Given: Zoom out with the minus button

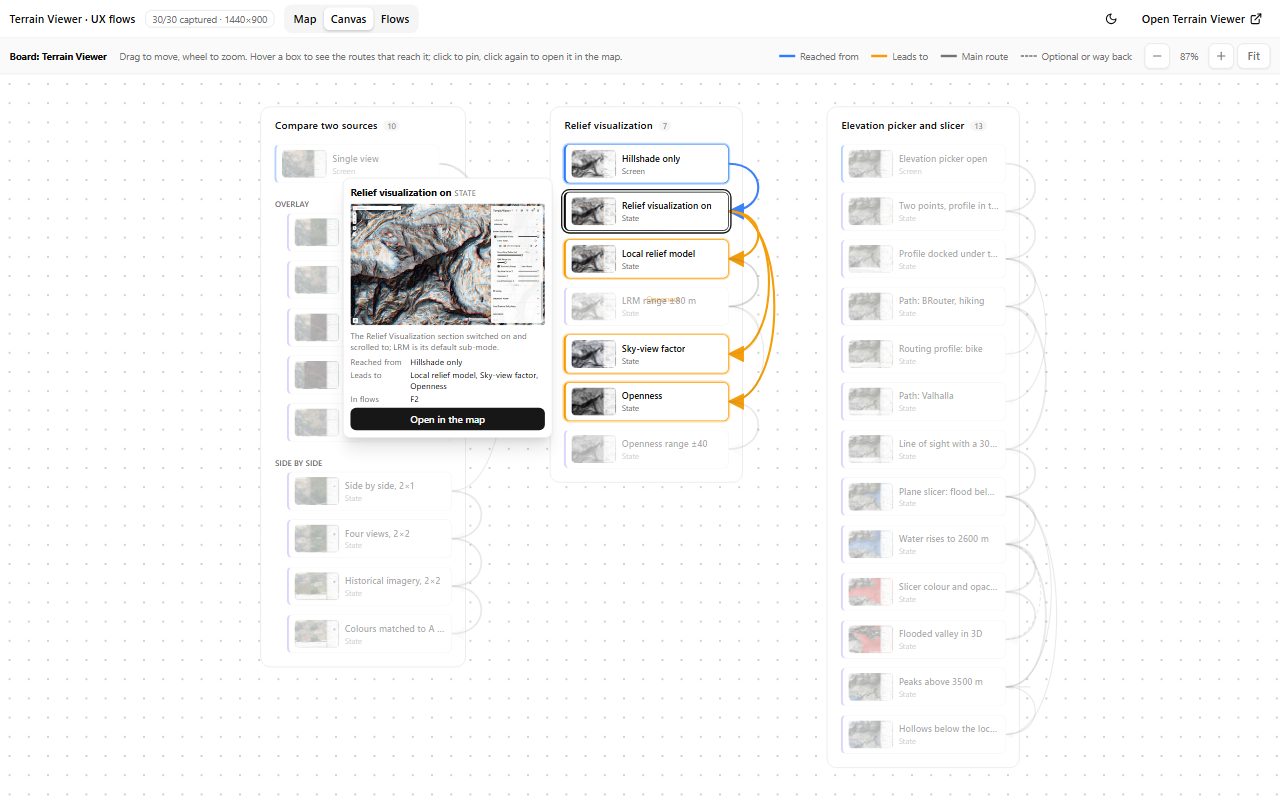Looking at the screenshot, I should (1157, 57).
